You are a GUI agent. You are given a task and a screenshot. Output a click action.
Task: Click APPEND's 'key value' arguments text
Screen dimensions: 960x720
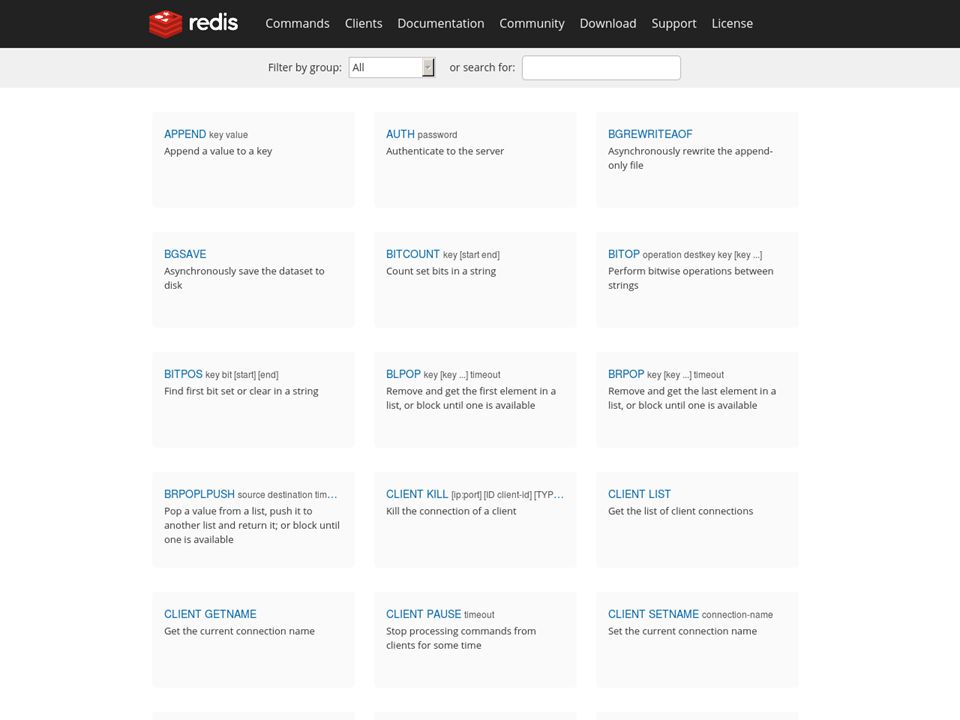click(x=228, y=135)
